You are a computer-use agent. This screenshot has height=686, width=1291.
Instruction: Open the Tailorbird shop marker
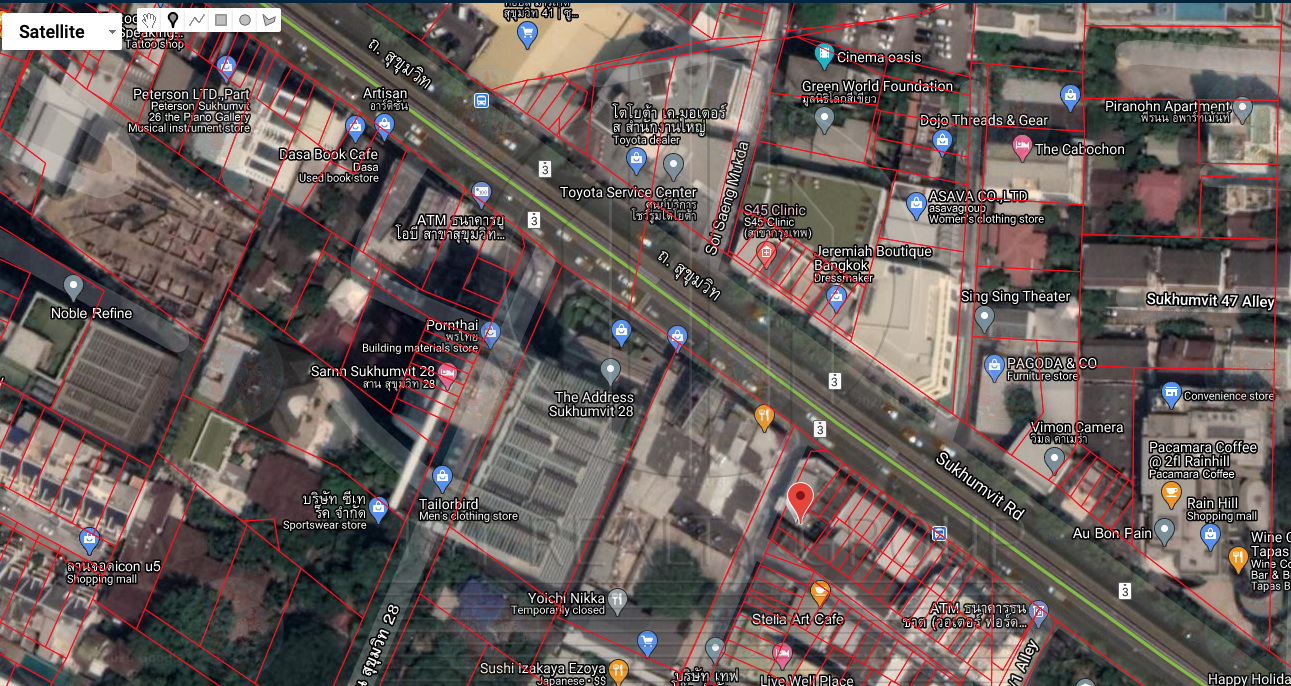pos(441,478)
